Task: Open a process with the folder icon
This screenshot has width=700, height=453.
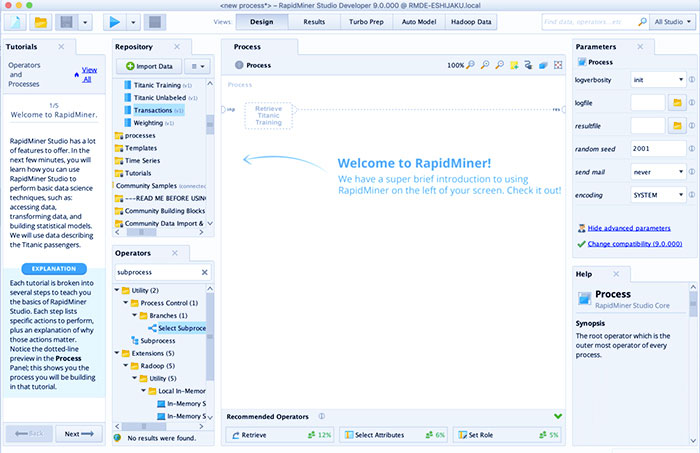Action: coord(41,22)
